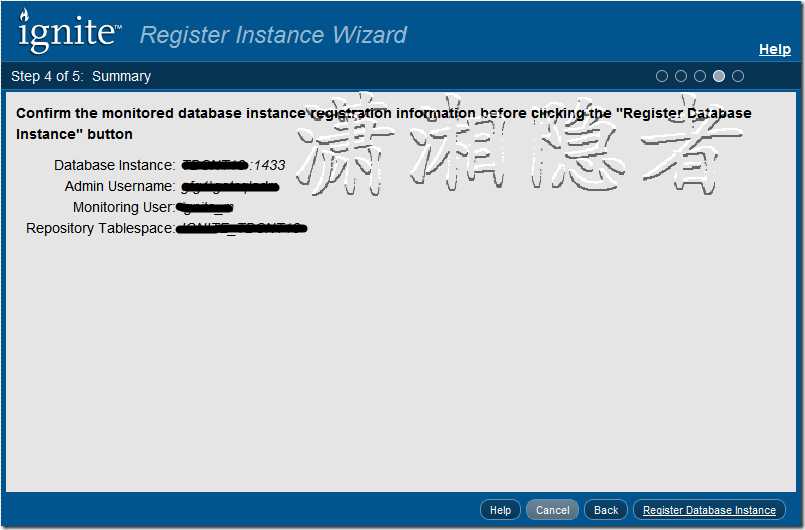
Task: Click the 'Admin Username:' label
Action: point(120,186)
